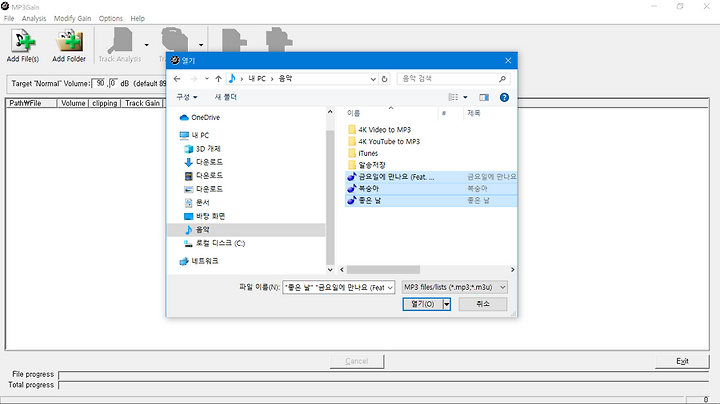Click the address bar music note icon

tap(232, 79)
